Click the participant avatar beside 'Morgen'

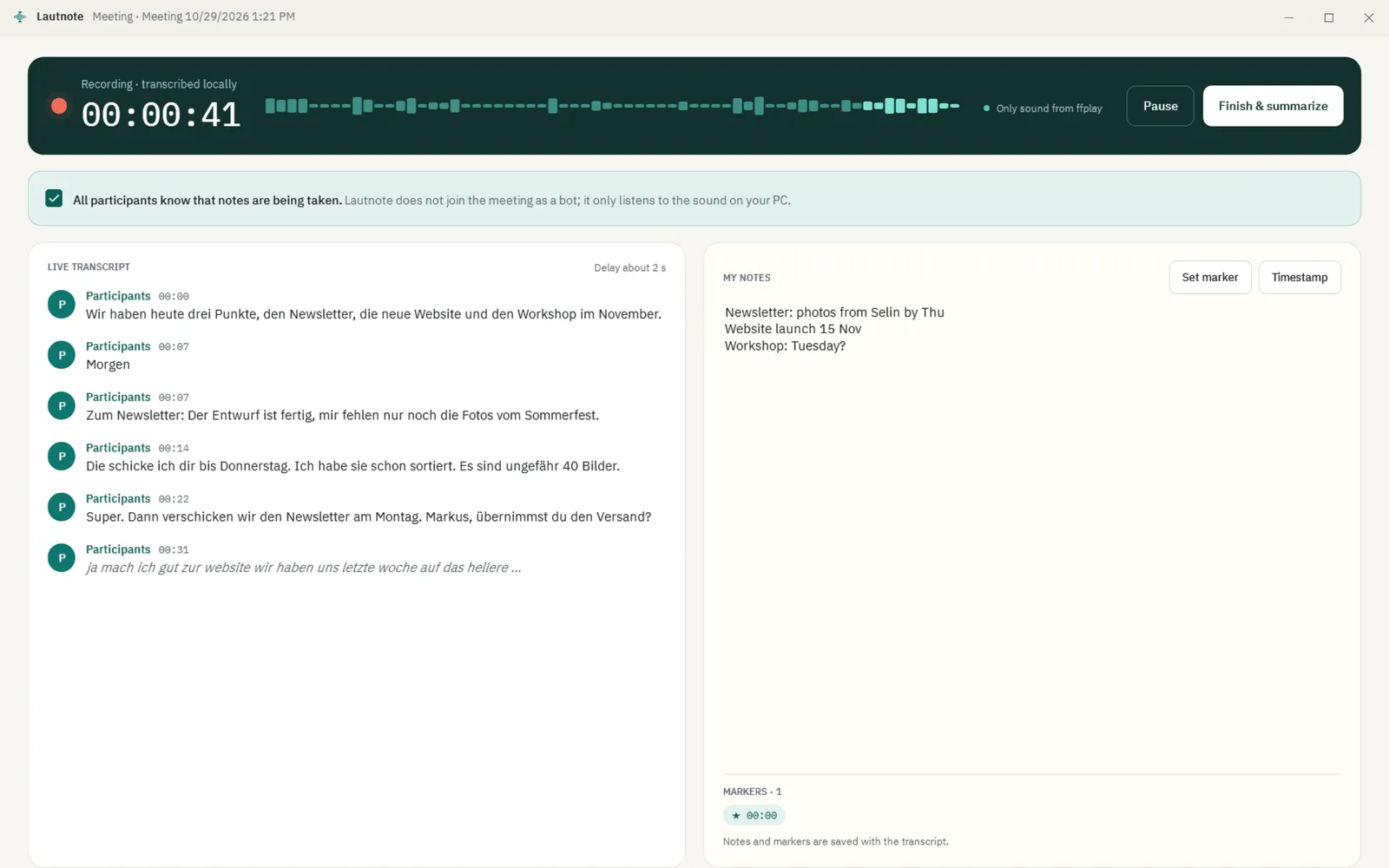(62, 355)
